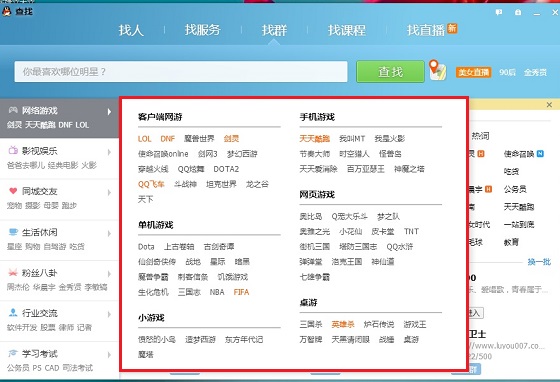Click the lock icon in title bar
The width and height of the screenshot is (560, 382).
[518, 12]
